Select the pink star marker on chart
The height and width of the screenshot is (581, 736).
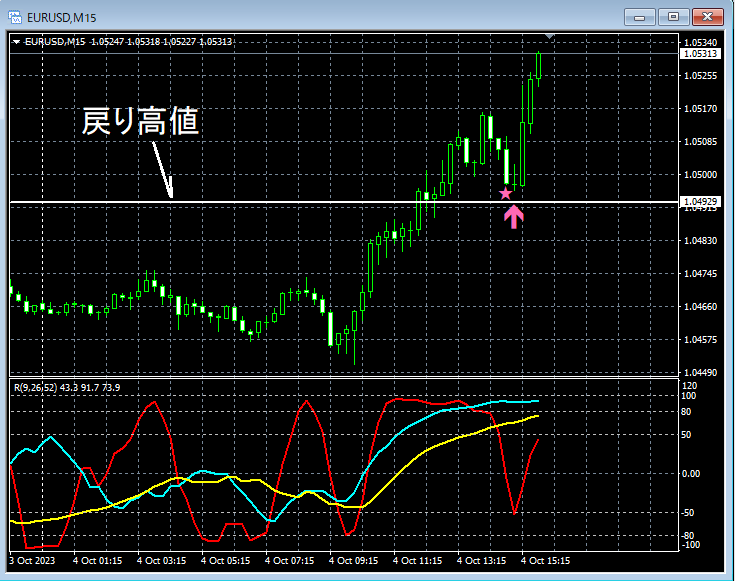pyautogui.click(x=505, y=193)
